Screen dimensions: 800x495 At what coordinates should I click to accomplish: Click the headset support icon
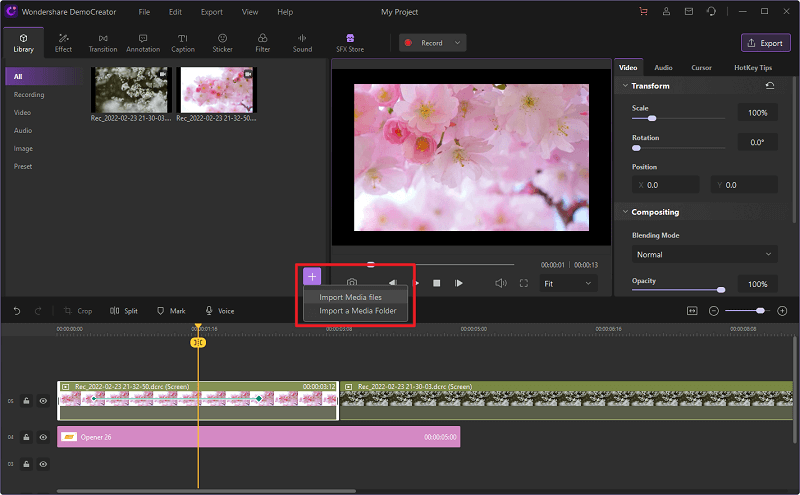pos(711,11)
